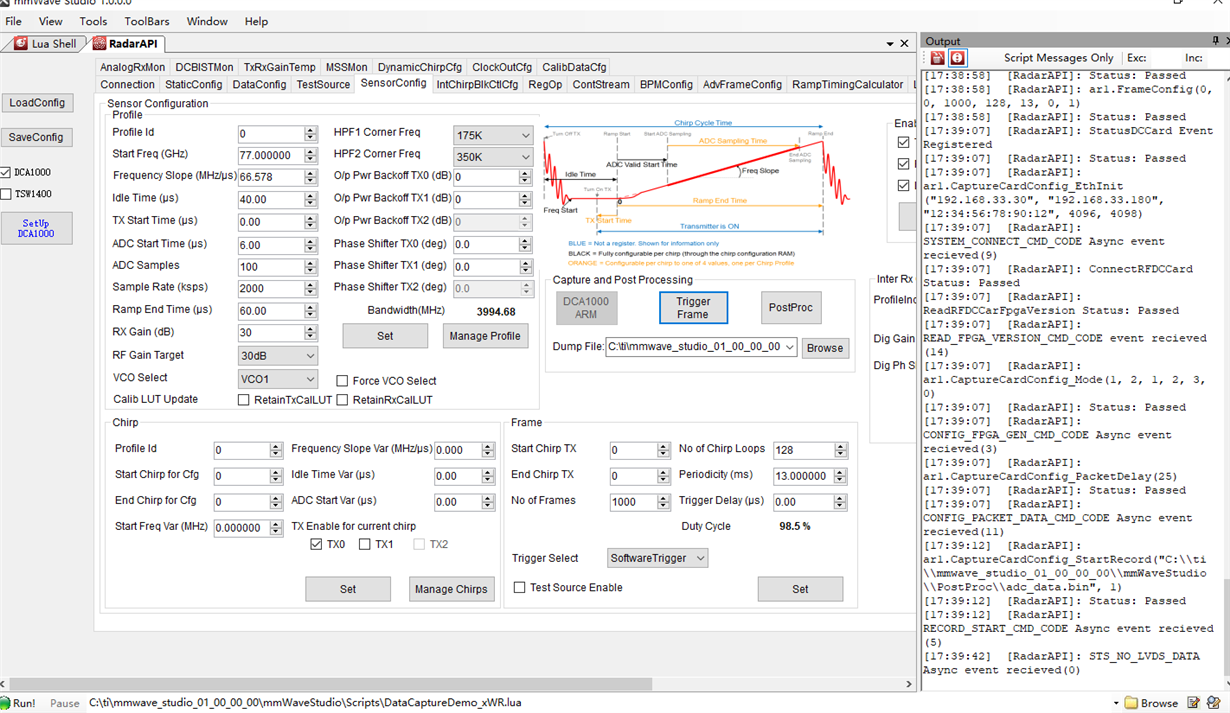The image size is (1230, 713).
Task: Open the HPF1 Corner Freq dropdown
Action: (x=493, y=135)
